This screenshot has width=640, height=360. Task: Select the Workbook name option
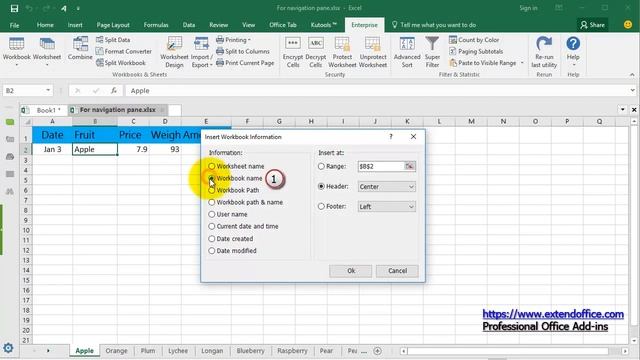236,178
